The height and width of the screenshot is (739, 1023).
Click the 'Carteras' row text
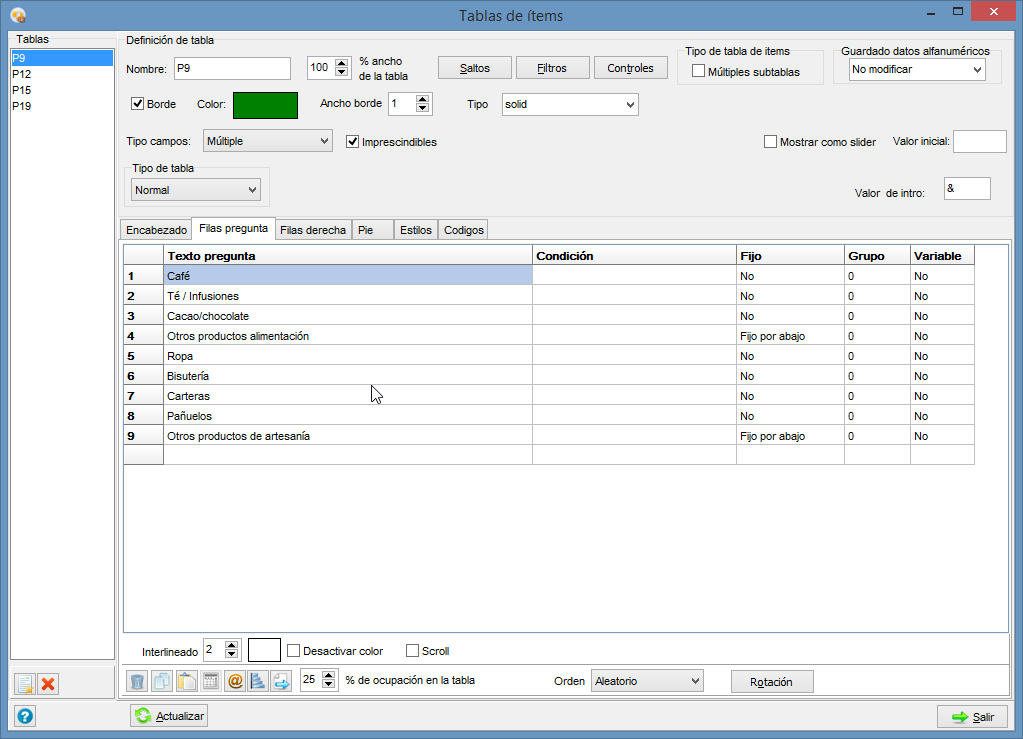pyautogui.click(x=189, y=397)
